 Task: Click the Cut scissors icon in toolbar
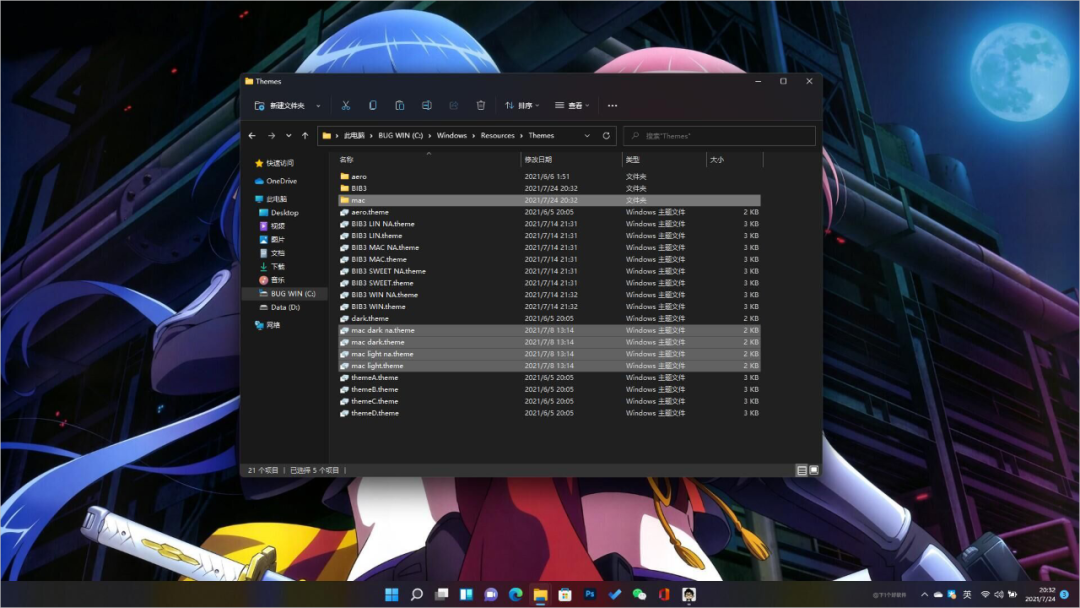[x=345, y=105]
